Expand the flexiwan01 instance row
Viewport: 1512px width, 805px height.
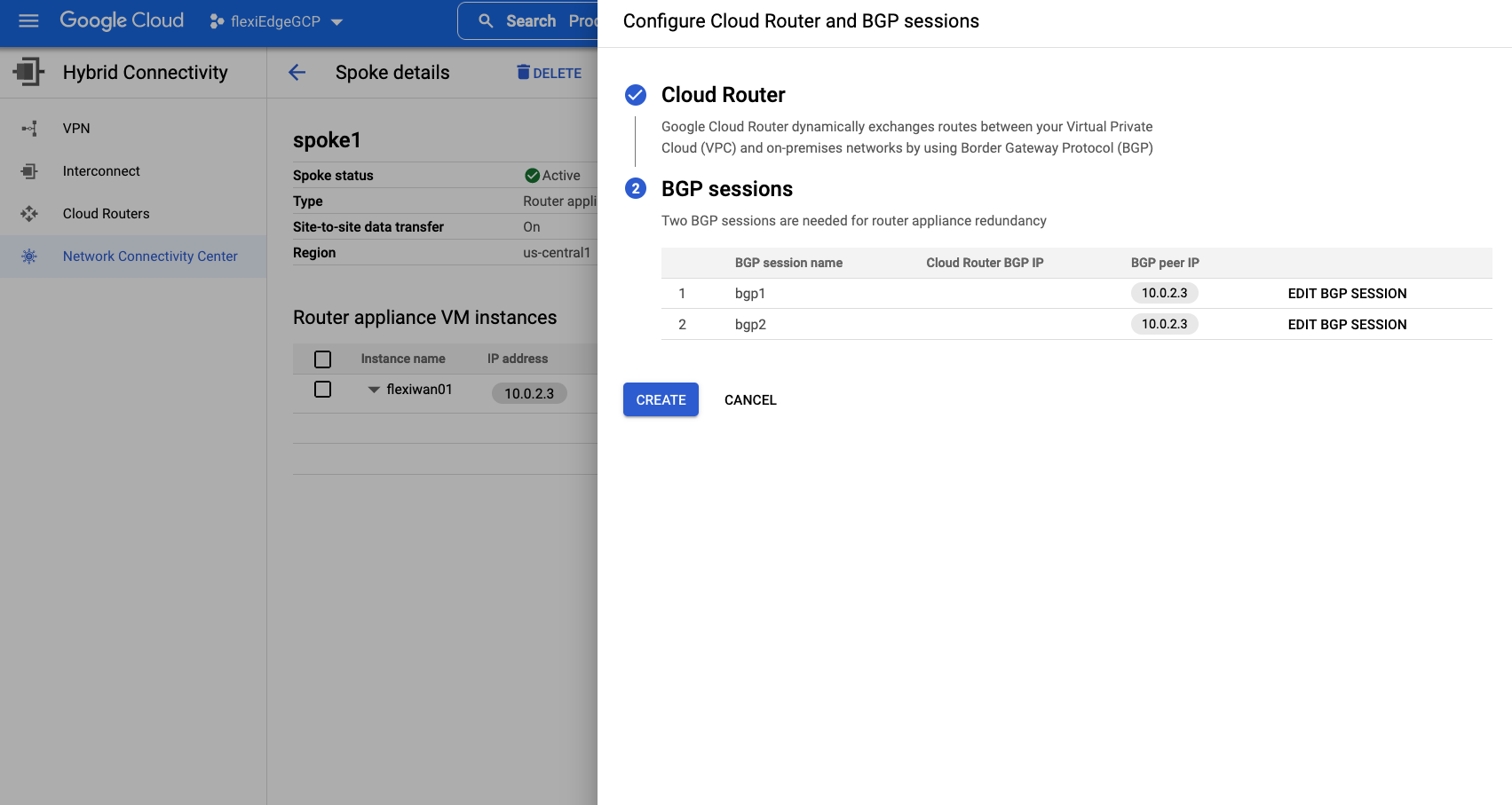(374, 390)
